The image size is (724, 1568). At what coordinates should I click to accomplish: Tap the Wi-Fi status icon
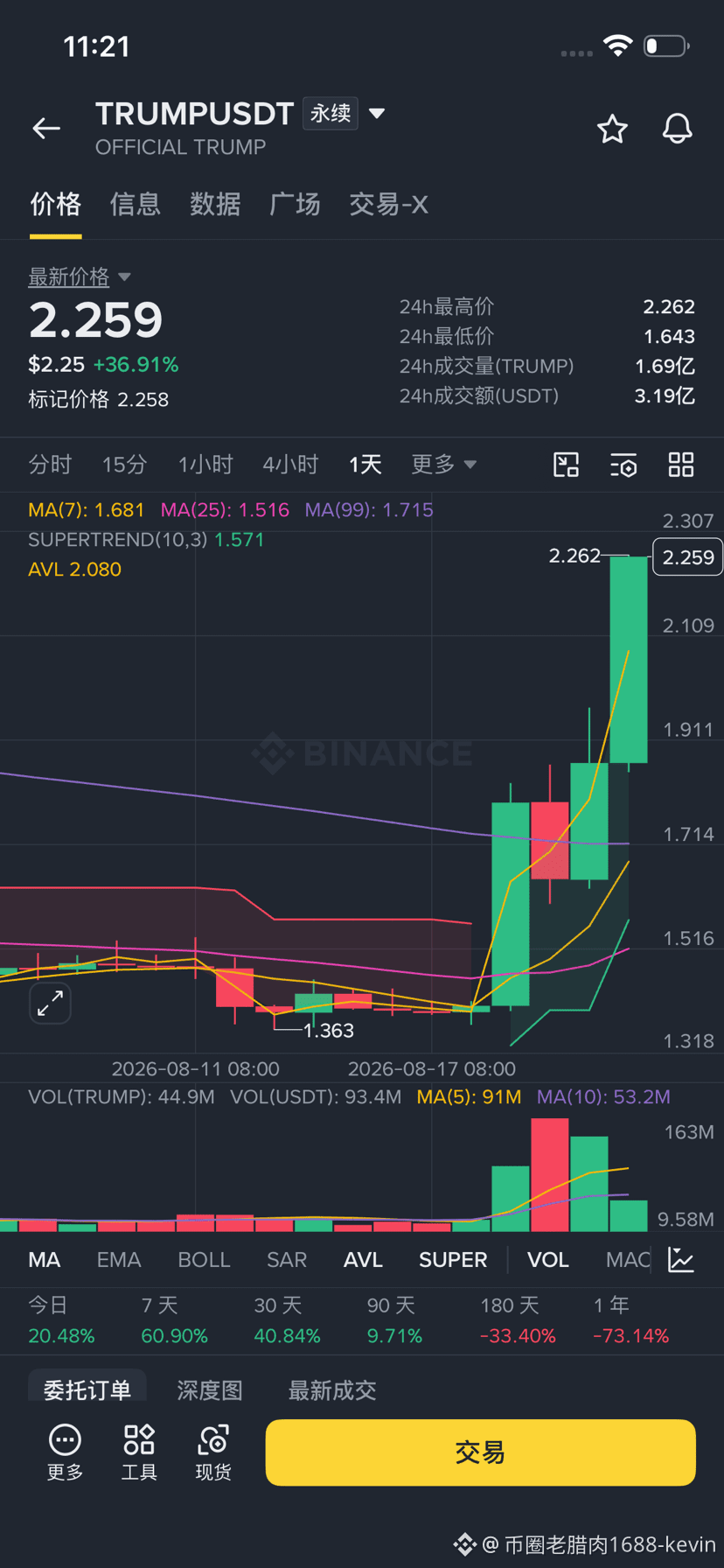pos(618,45)
